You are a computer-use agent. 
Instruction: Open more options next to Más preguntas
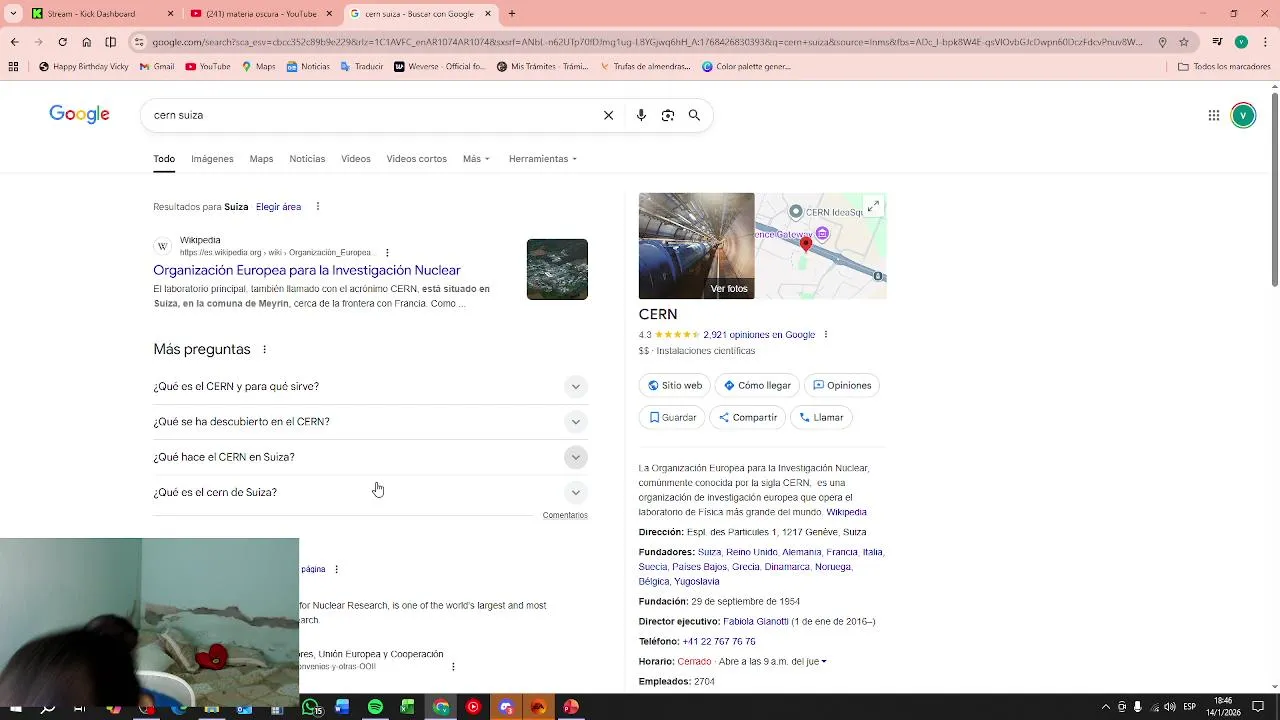click(x=264, y=350)
